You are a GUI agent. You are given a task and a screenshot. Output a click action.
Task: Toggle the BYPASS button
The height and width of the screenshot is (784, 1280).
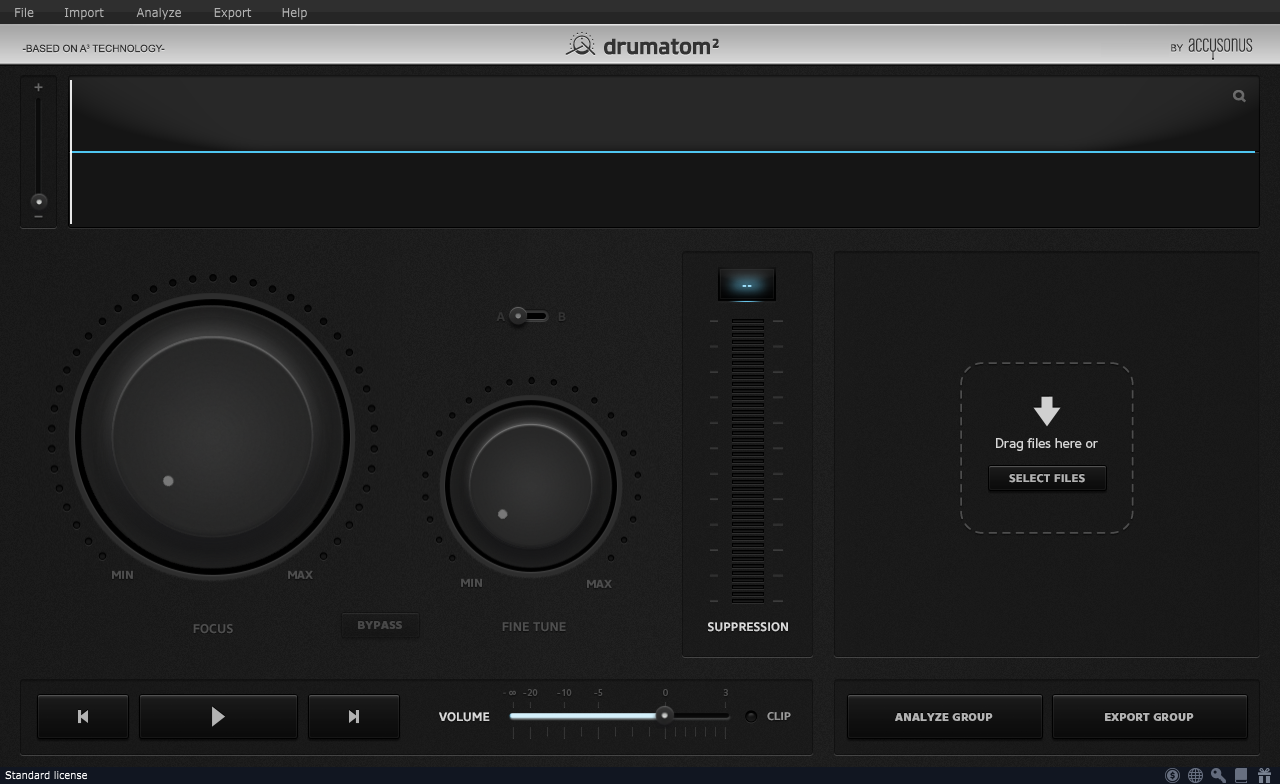(380, 625)
